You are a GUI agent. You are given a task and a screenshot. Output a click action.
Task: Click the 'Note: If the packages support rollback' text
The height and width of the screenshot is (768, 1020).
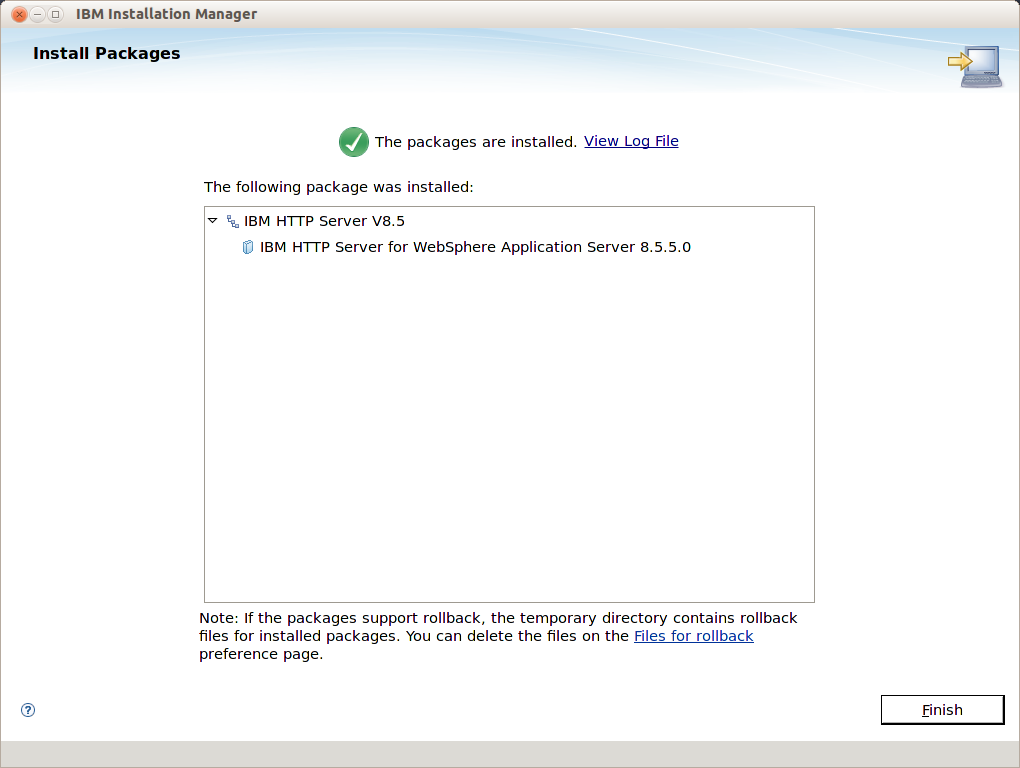(498, 636)
